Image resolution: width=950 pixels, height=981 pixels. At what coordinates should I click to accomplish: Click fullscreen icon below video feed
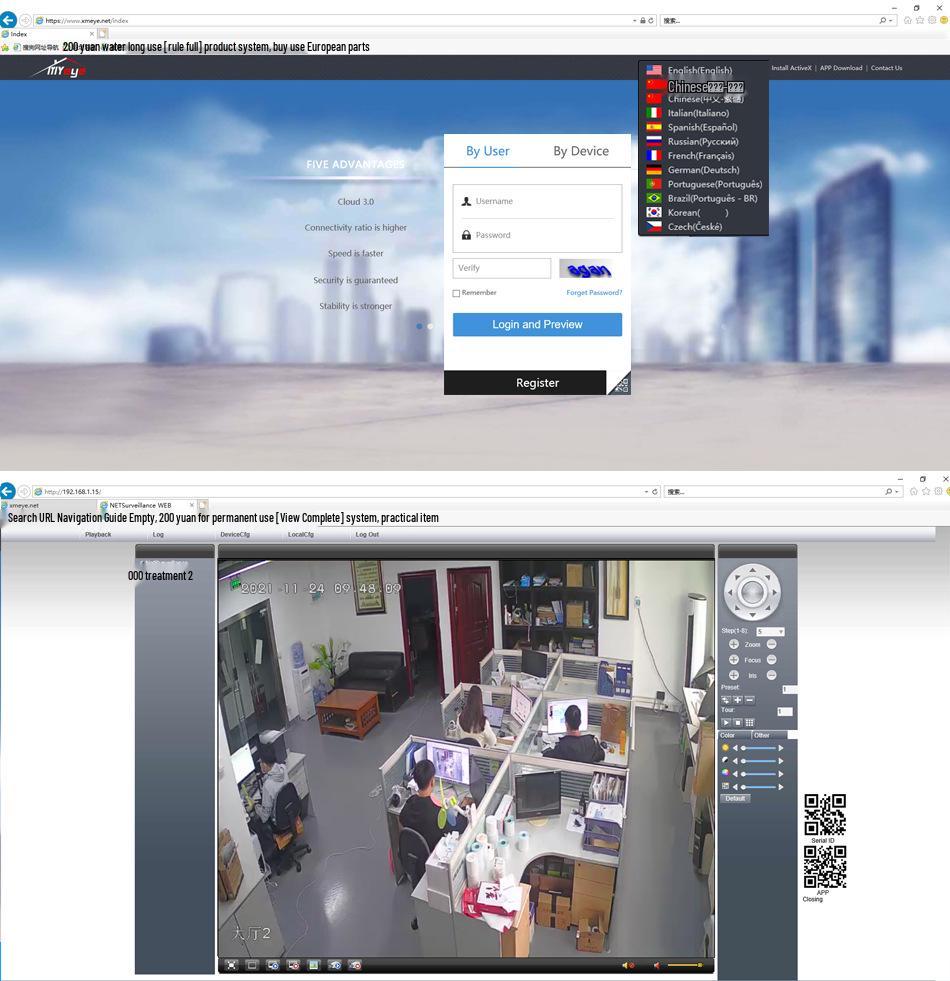232,965
